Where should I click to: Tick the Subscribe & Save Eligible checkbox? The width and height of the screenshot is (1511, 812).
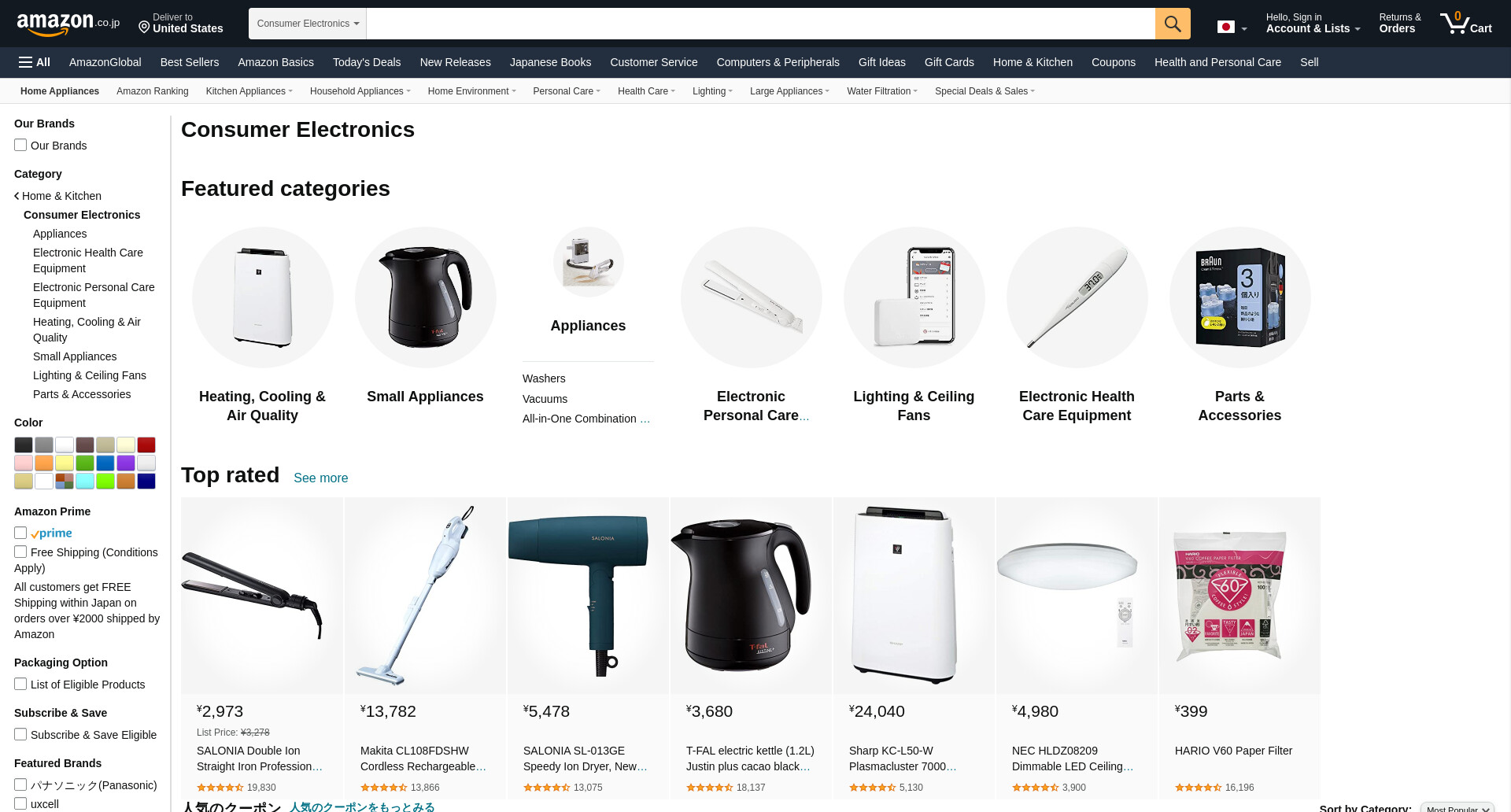(x=20, y=734)
